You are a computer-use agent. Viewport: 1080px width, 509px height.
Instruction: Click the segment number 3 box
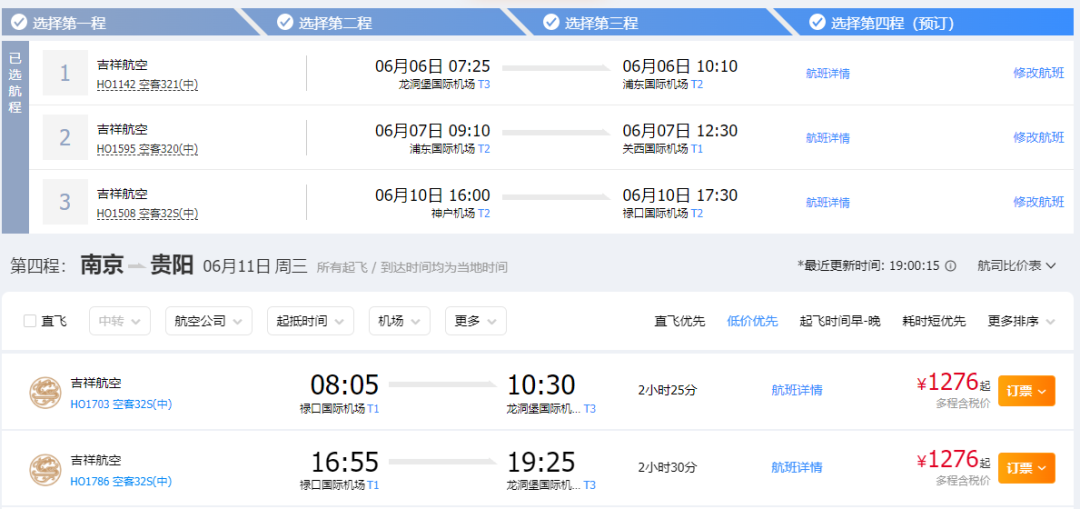[x=65, y=202]
